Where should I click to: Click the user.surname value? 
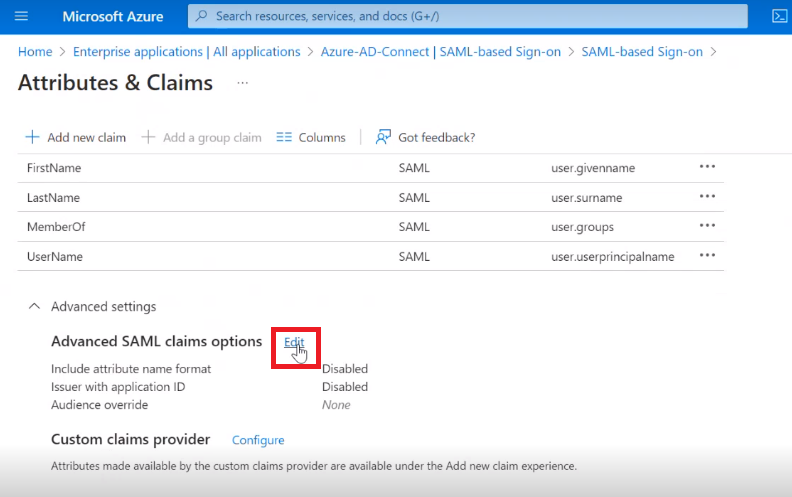(586, 198)
